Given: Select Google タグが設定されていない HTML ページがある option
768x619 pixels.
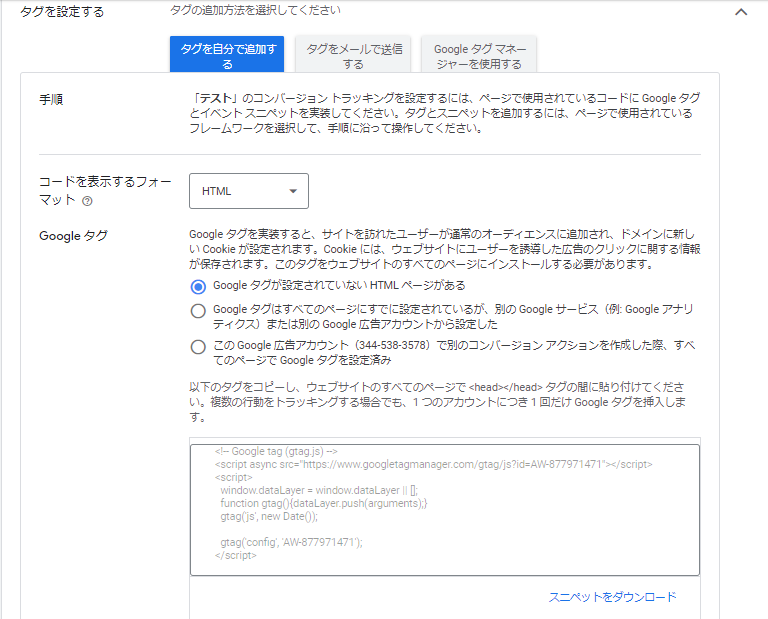Looking at the screenshot, I should [x=198, y=286].
